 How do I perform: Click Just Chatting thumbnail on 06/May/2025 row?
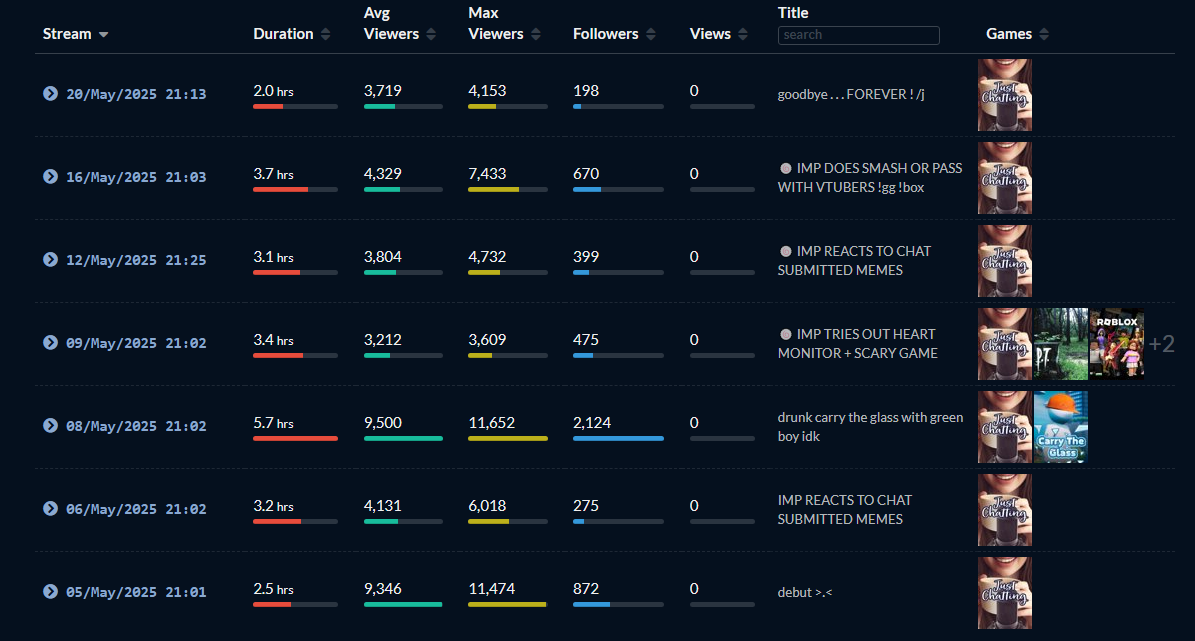click(1004, 510)
